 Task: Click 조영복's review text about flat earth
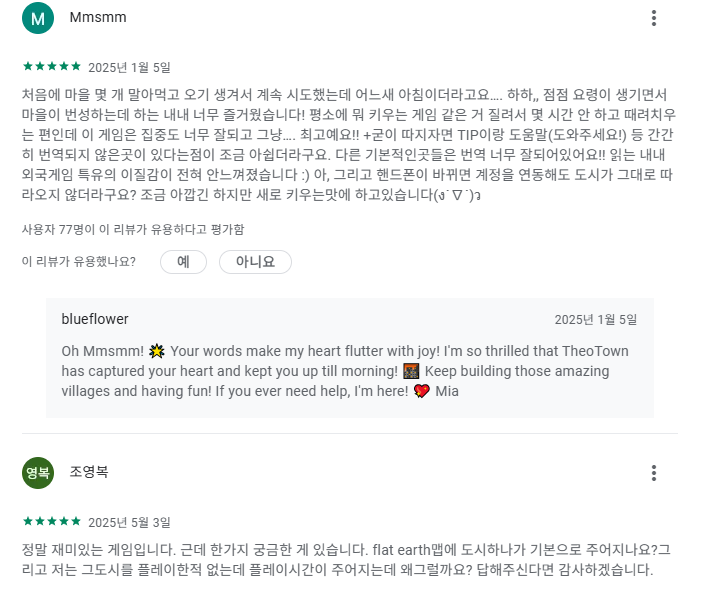point(346,559)
